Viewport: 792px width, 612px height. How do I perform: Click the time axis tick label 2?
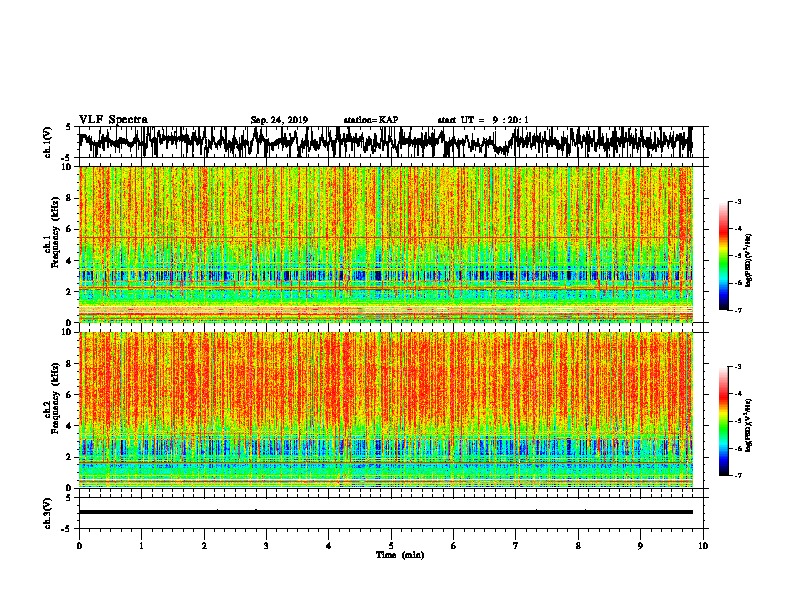click(x=204, y=546)
